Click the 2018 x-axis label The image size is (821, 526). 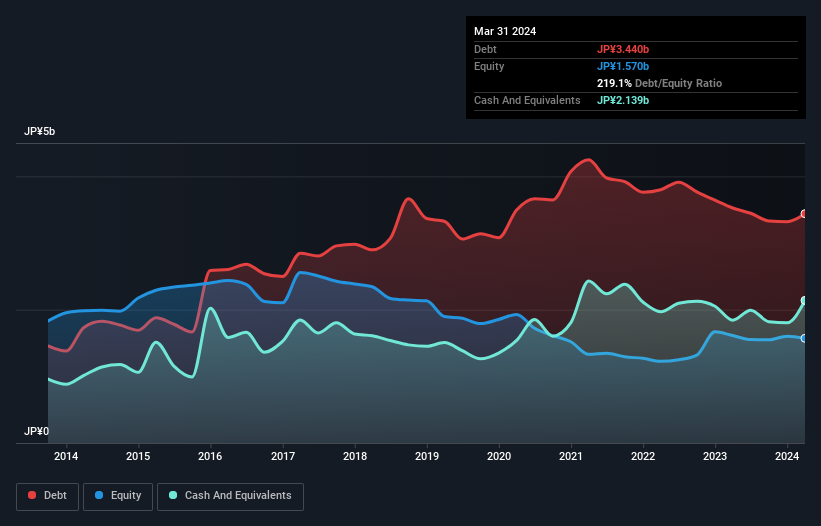pyautogui.click(x=355, y=456)
